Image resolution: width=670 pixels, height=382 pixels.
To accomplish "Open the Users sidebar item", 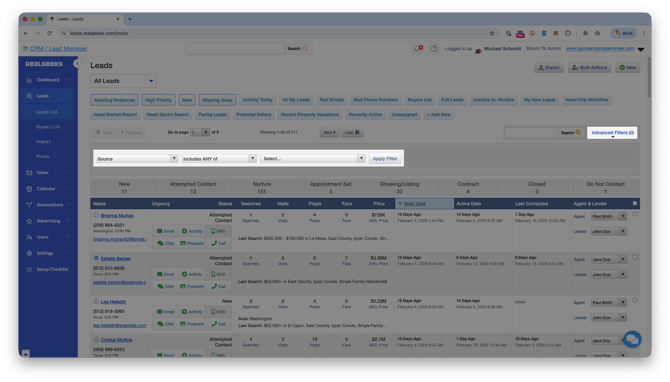I will (48, 237).
